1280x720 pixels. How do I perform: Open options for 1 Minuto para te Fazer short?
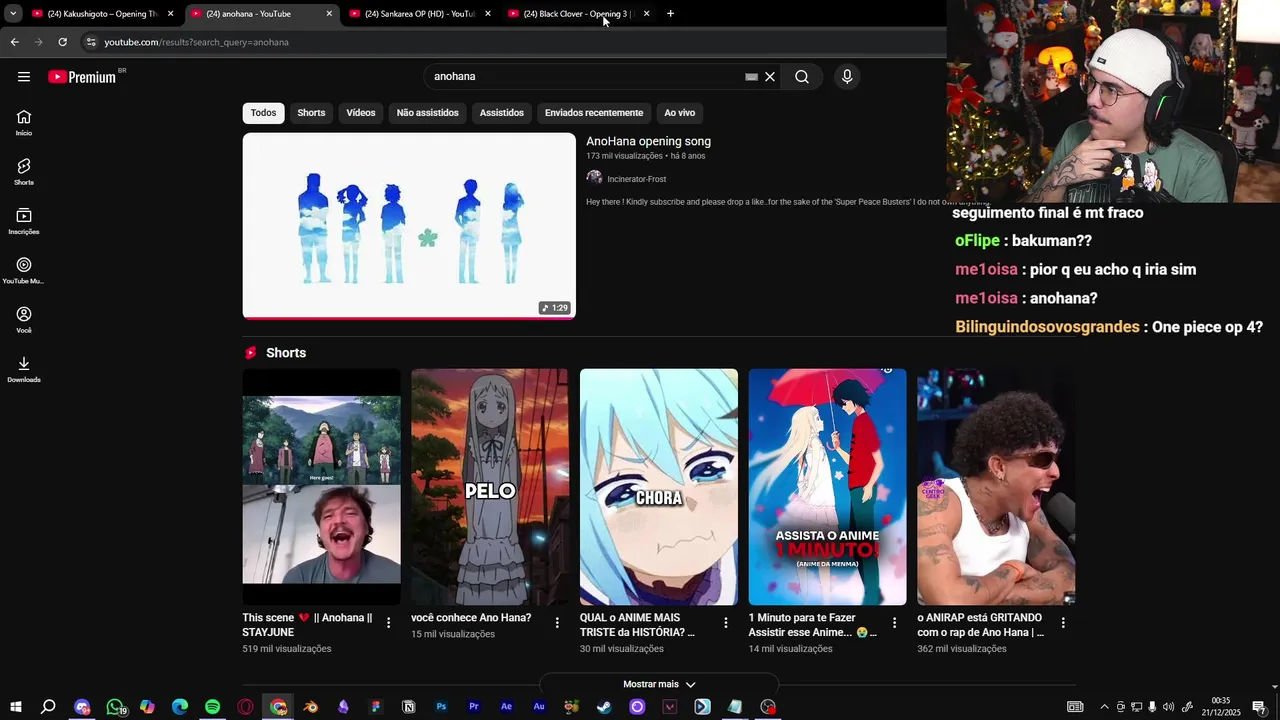pyautogui.click(x=895, y=622)
